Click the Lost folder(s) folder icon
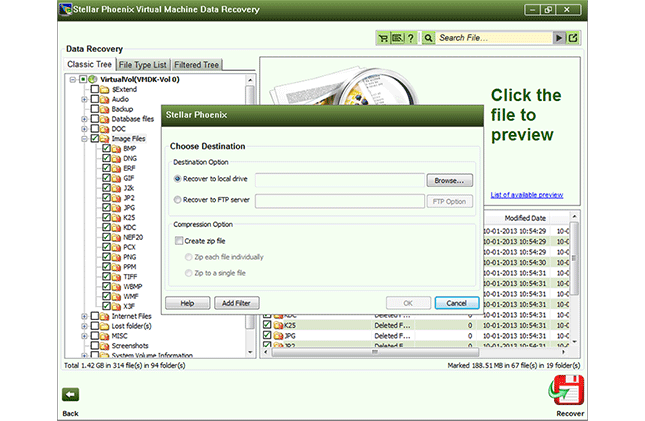 [105, 326]
